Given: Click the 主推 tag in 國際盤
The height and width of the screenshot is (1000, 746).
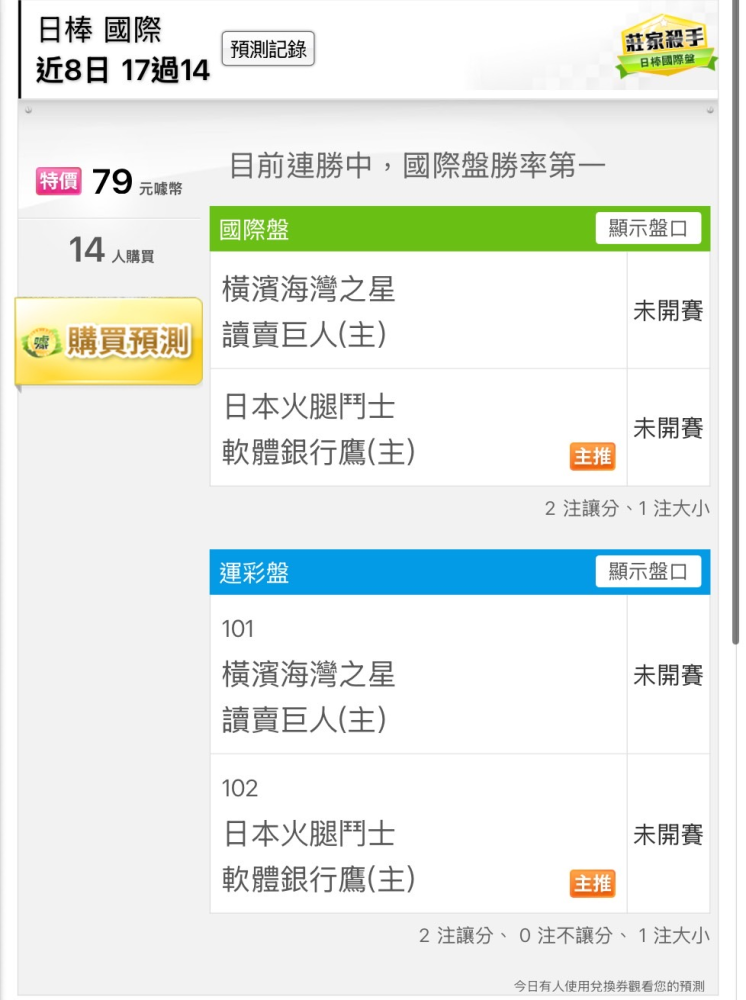Looking at the screenshot, I should tap(592, 457).
